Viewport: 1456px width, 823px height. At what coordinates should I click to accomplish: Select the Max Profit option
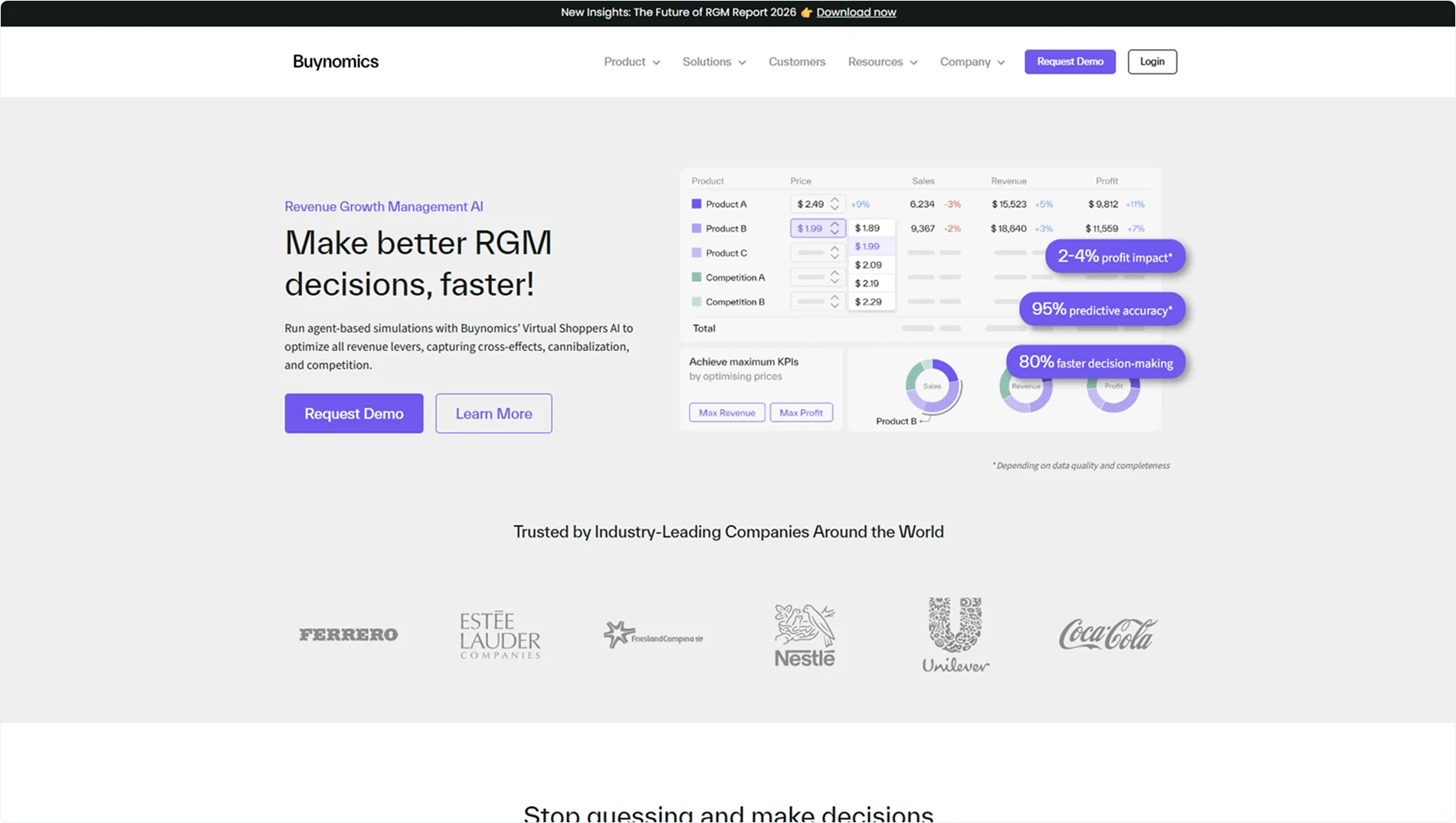pyautogui.click(x=801, y=412)
